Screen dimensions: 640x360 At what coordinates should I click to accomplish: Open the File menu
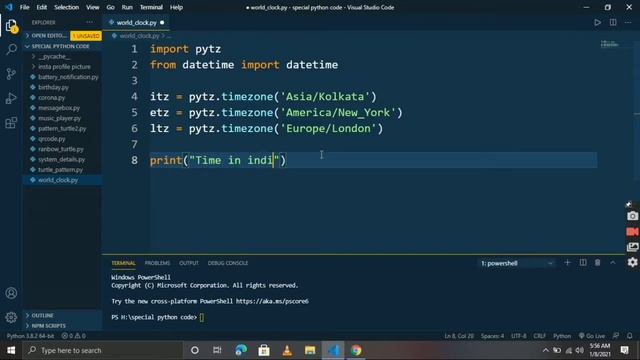pyautogui.click(x=24, y=7)
